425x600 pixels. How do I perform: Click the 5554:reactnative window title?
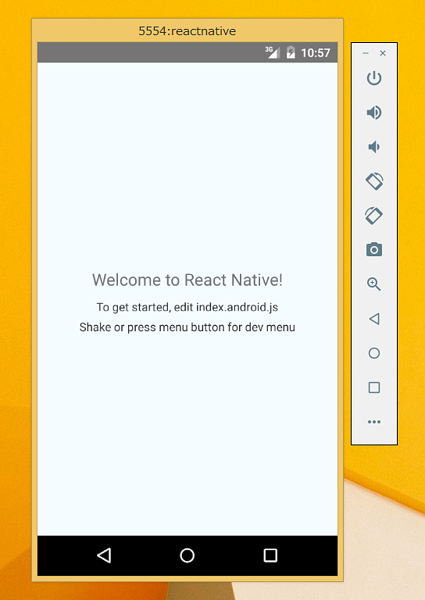click(187, 31)
